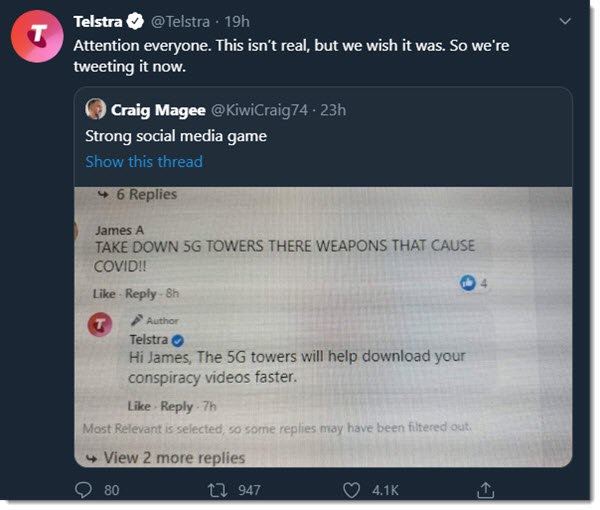Expand View 2 more replies
Screen dimensions: 600x510
(x=174, y=457)
